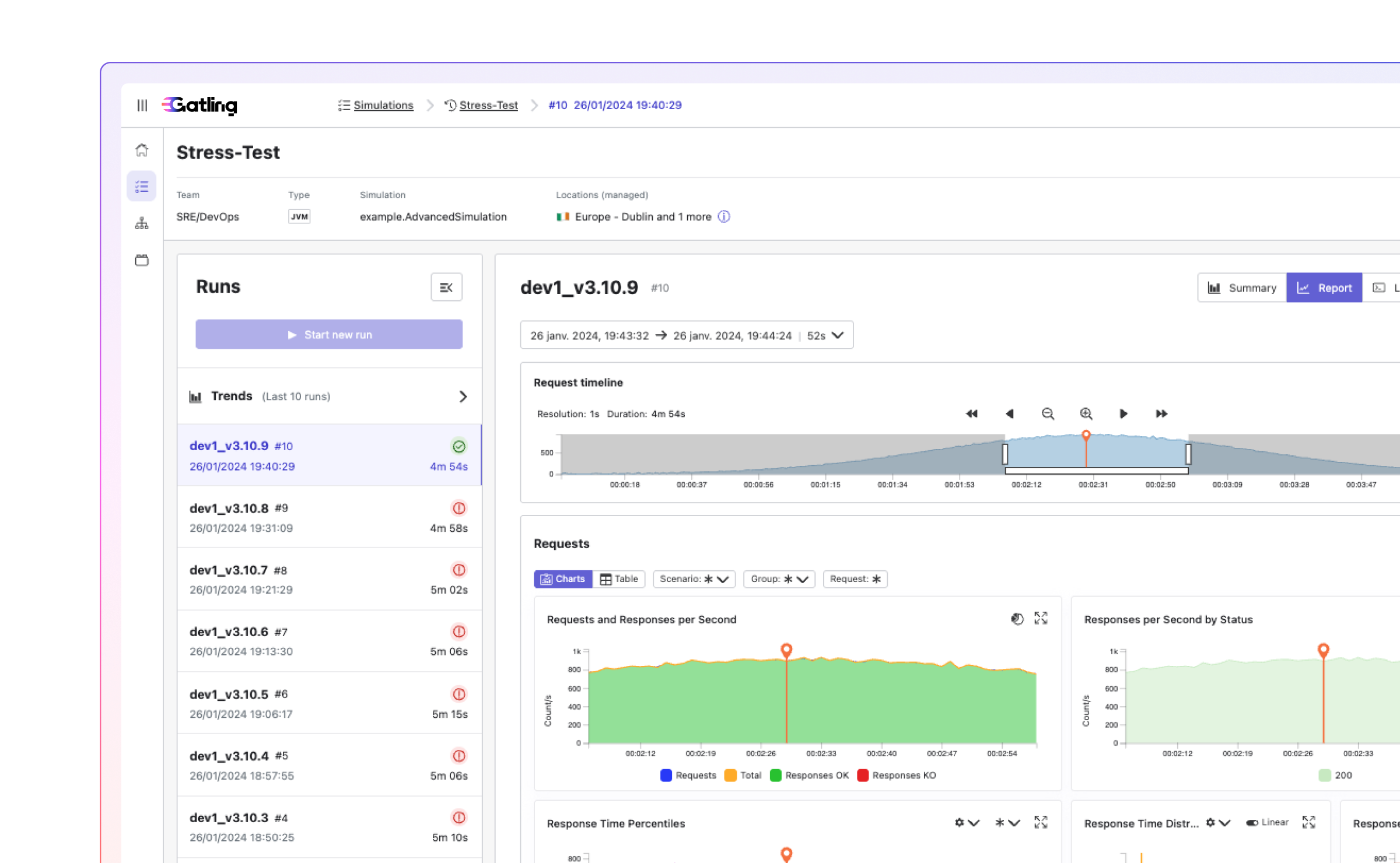Select the Report tab
The width and height of the screenshot is (1400, 863).
[x=1324, y=287]
